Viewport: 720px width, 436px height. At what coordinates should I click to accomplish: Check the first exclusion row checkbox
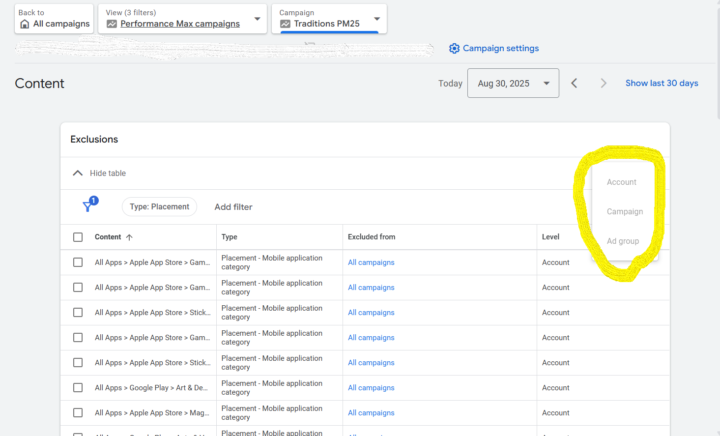(x=78, y=262)
